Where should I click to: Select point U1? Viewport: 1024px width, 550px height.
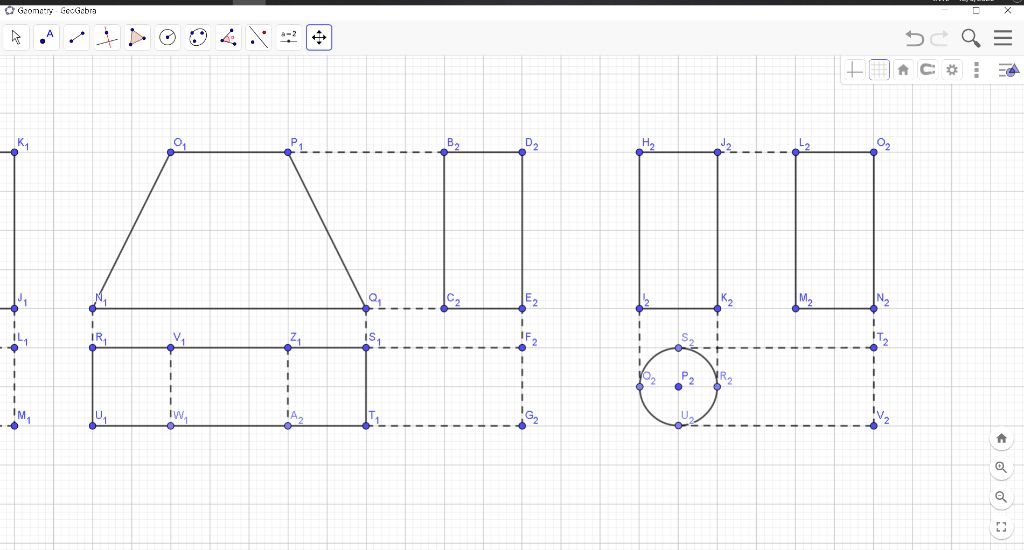tap(93, 426)
